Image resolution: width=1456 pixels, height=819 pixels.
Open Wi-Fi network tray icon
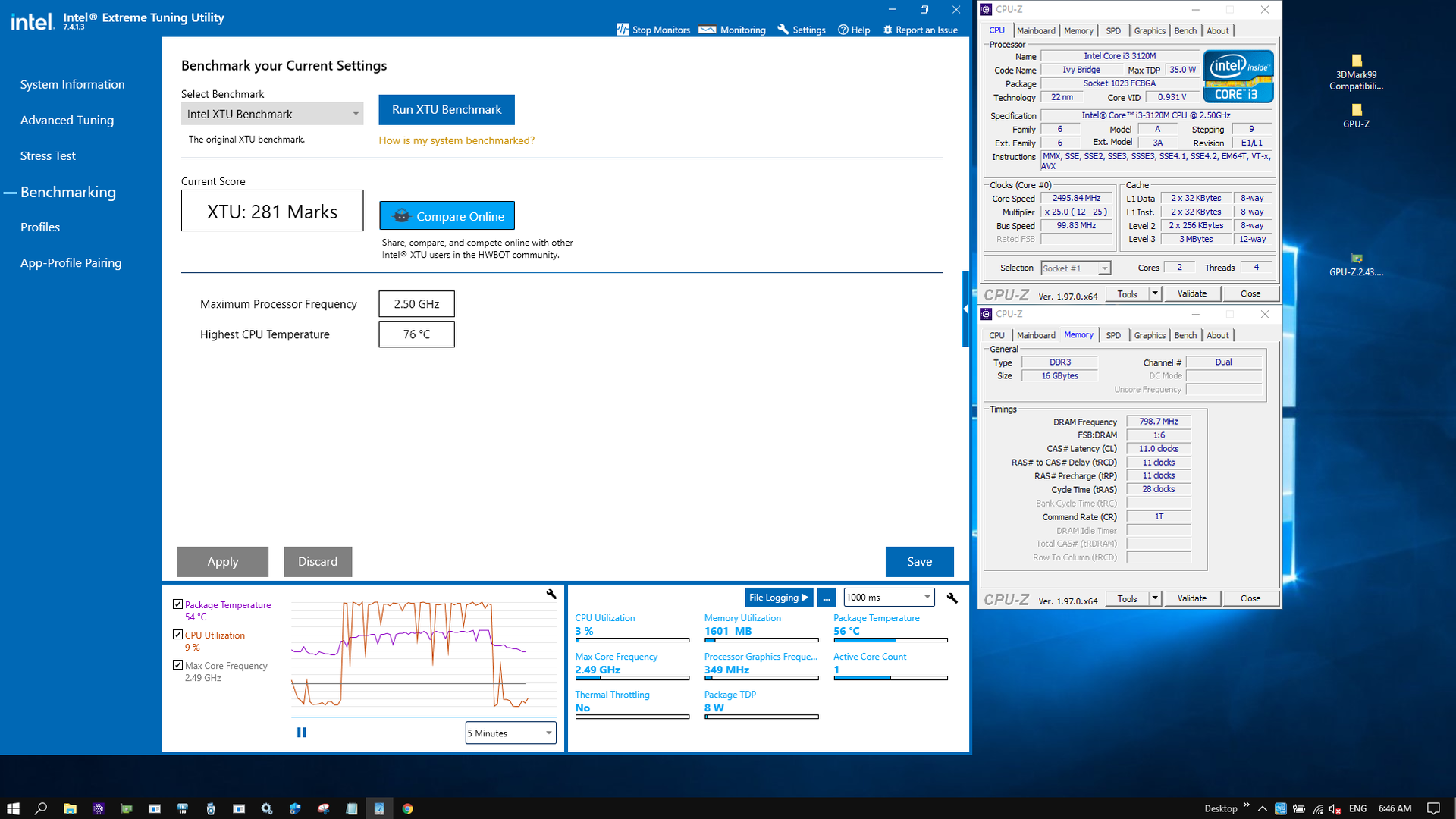tap(1318, 808)
